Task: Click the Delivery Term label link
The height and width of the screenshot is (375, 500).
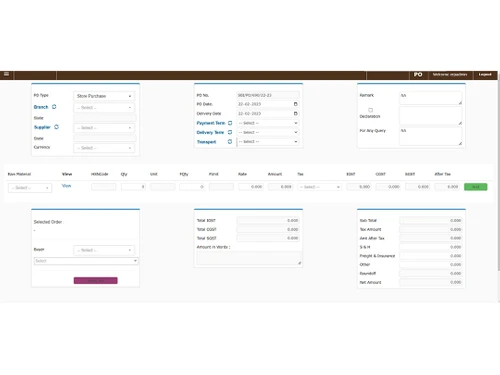Action: pos(210,132)
